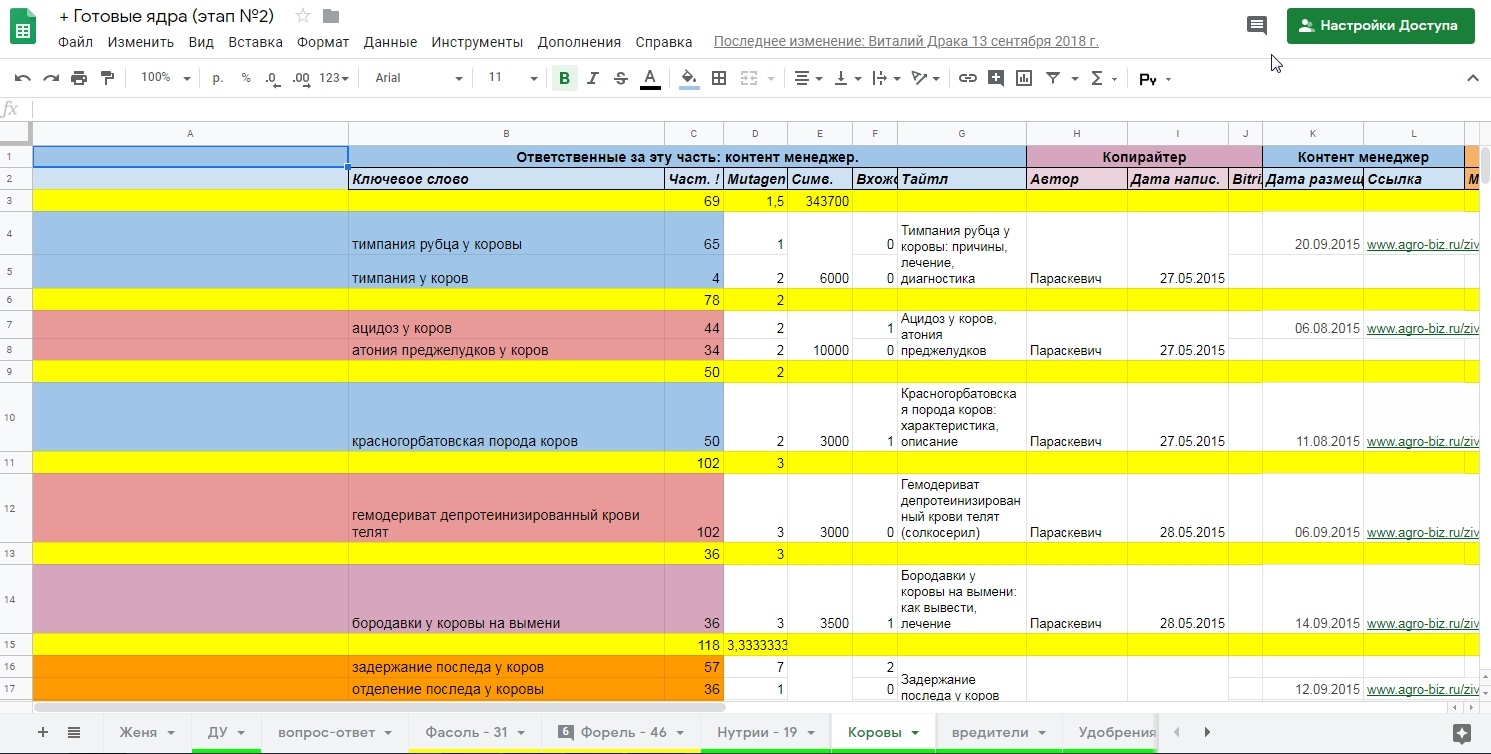Click the Redo arrow in the toolbar
The height and width of the screenshot is (754, 1491).
(x=50, y=78)
